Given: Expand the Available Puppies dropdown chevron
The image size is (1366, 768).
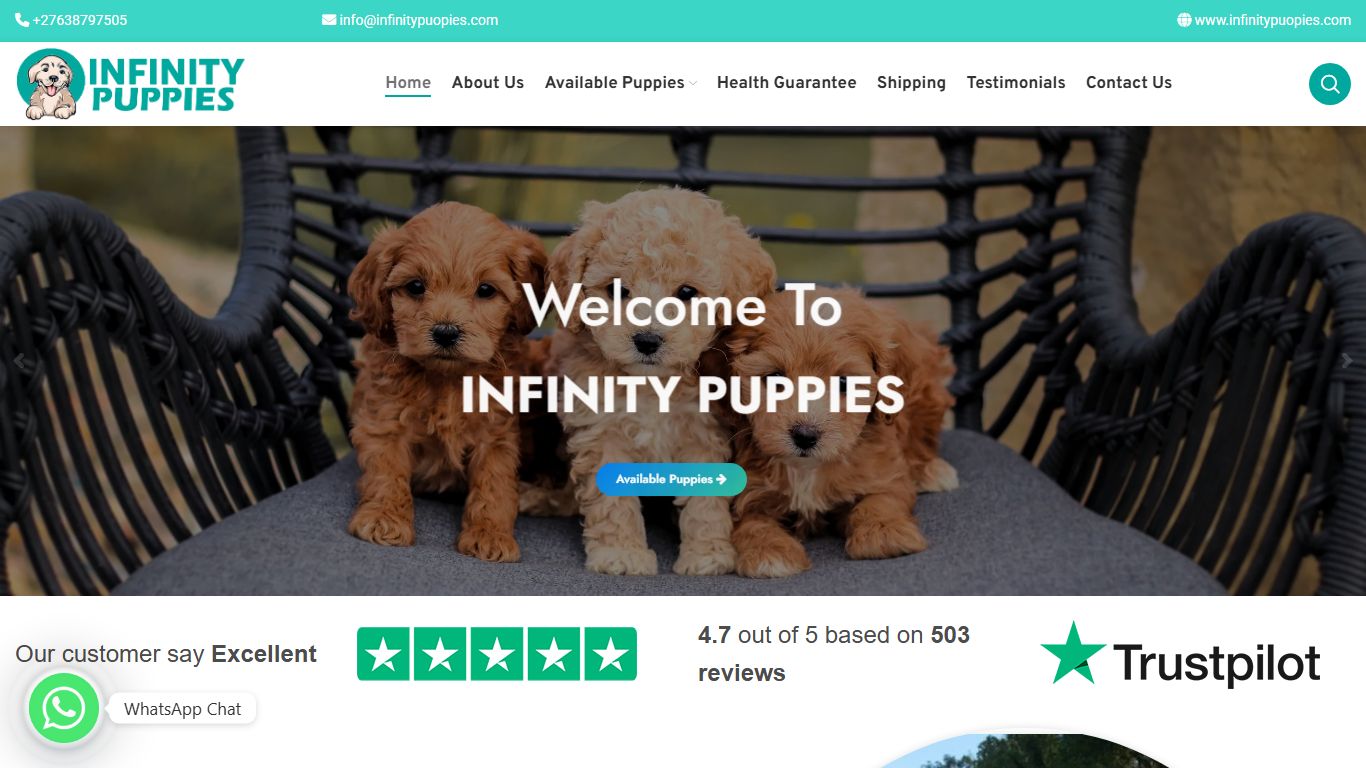Looking at the screenshot, I should [x=693, y=83].
